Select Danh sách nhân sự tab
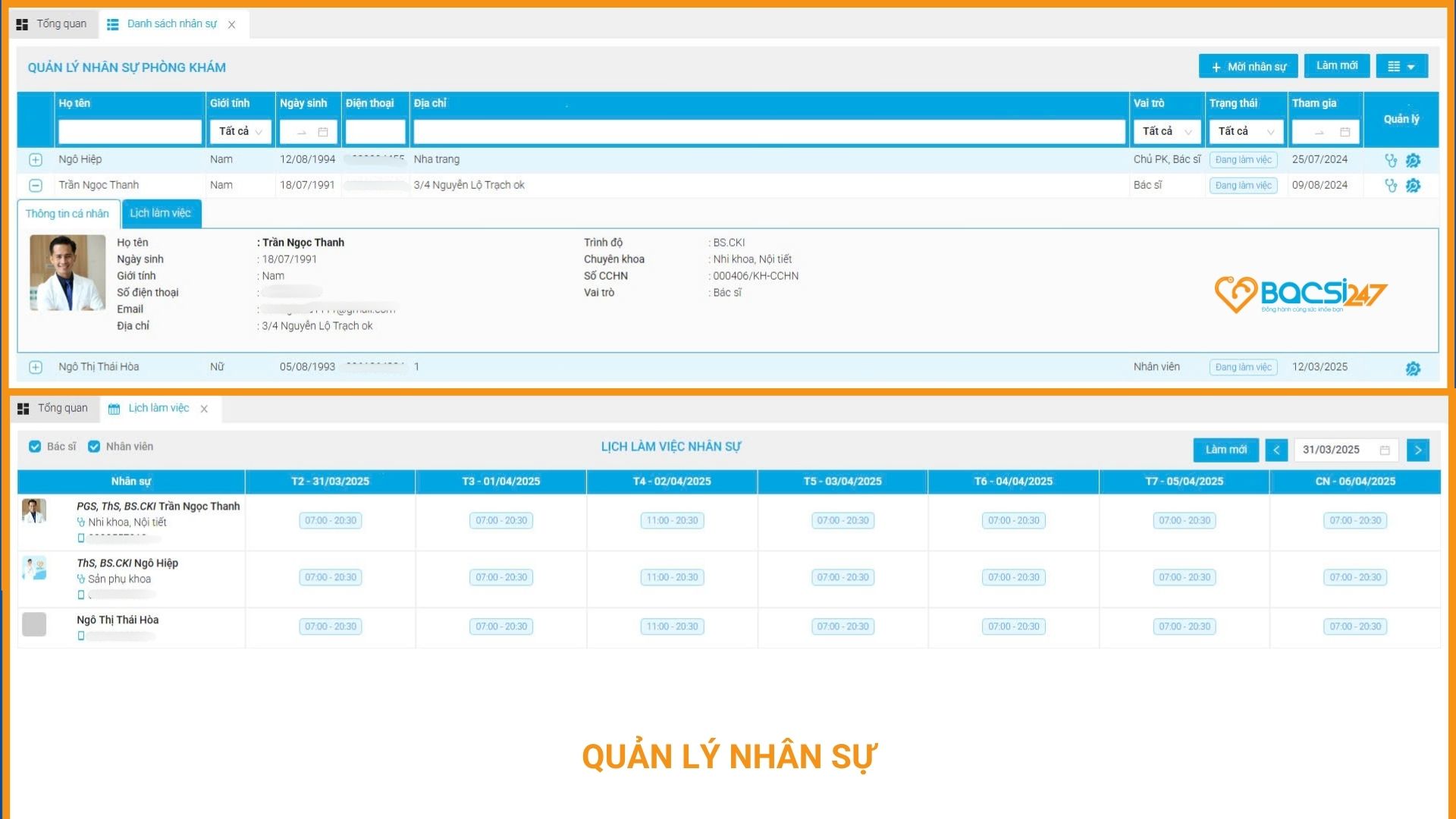1456x819 pixels. pyautogui.click(x=172, y=24)
